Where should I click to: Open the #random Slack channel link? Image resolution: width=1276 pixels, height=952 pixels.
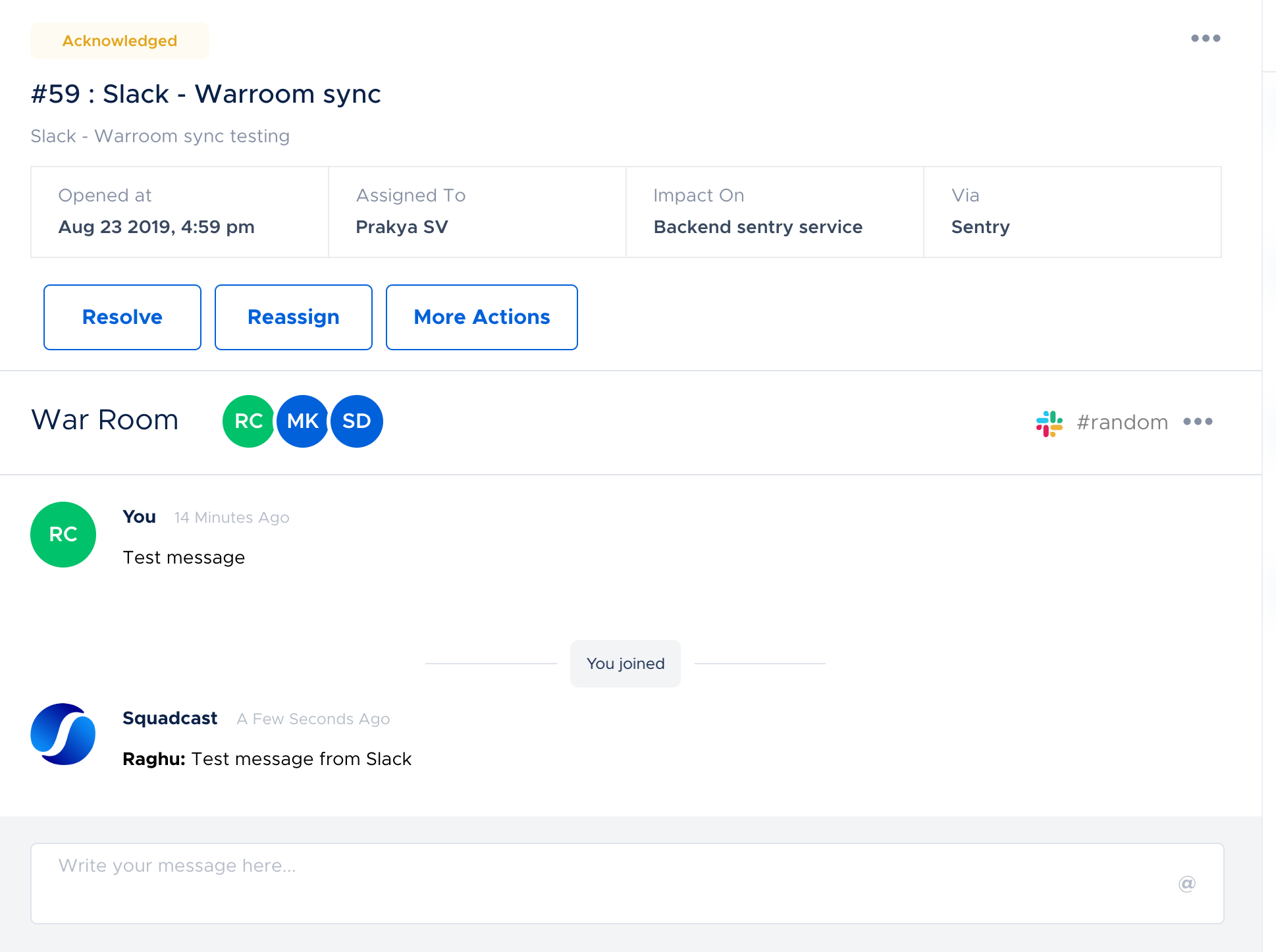pos(1122,422)
